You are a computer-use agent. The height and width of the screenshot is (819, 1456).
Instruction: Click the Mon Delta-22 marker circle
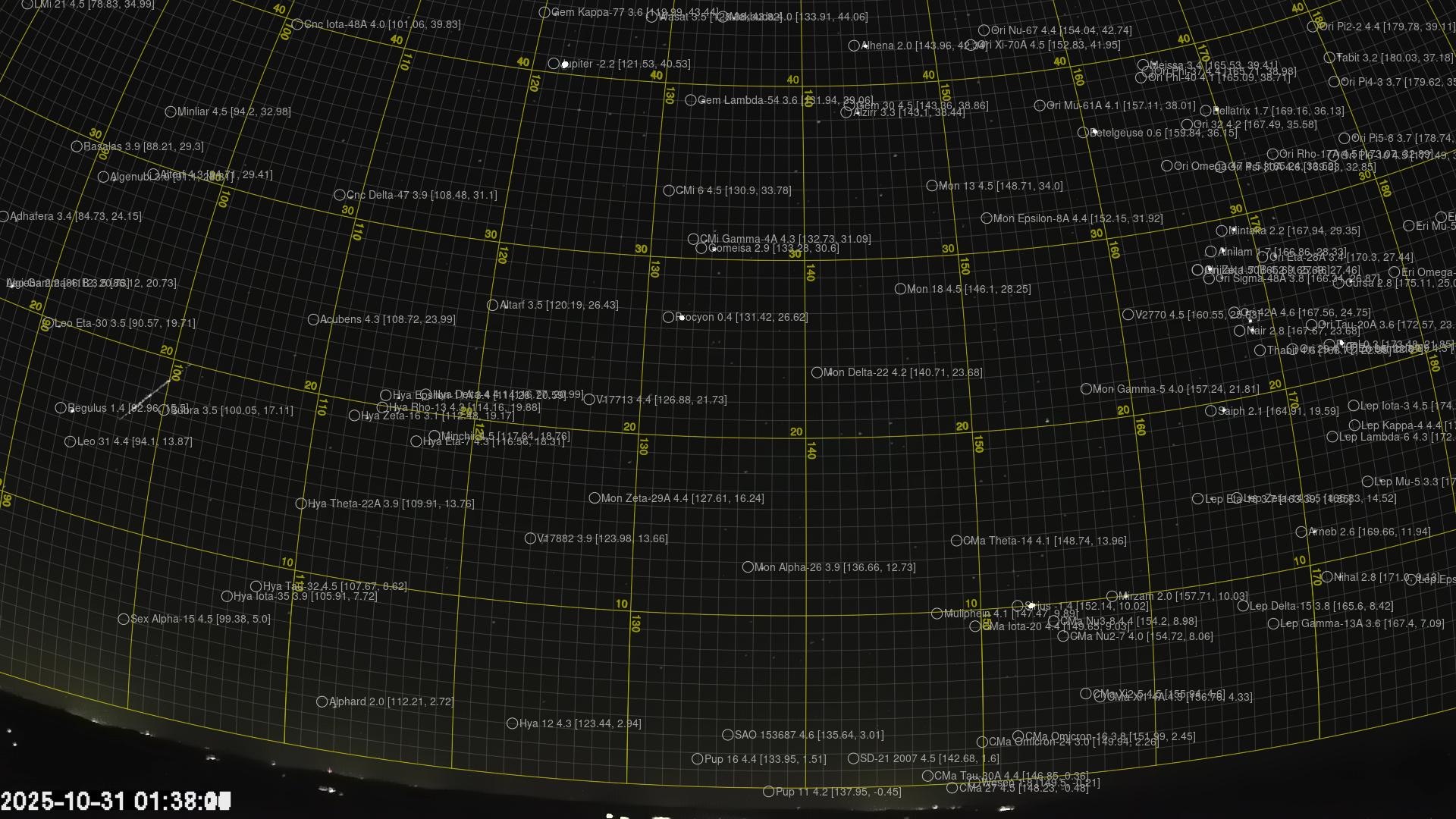(x=817, y=372)
